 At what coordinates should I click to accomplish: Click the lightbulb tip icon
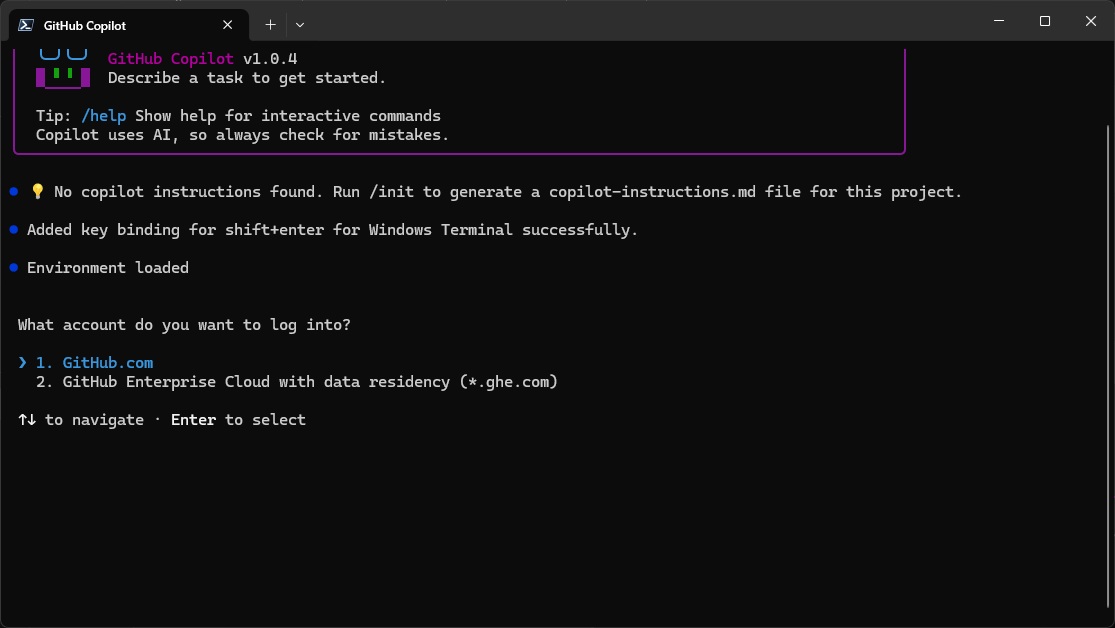click(x=37, y=192)
